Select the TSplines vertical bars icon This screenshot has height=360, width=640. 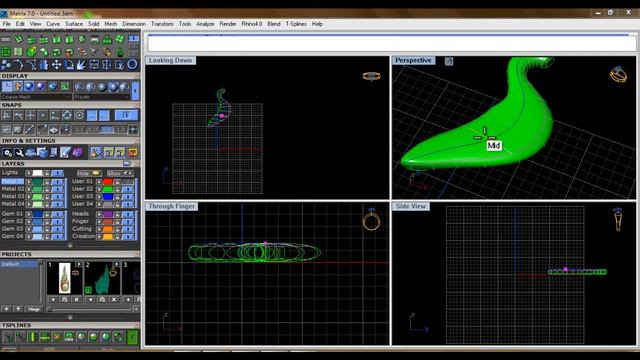[x=32, y=337]
